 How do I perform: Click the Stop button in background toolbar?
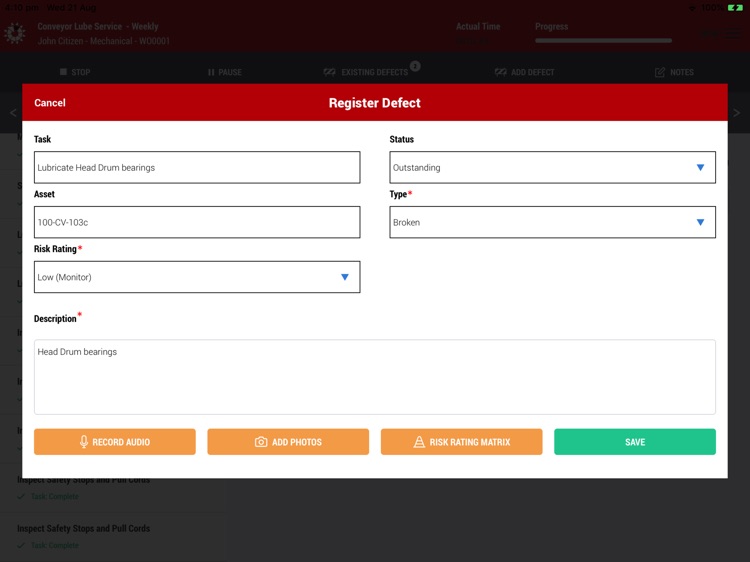click(75, 72)
